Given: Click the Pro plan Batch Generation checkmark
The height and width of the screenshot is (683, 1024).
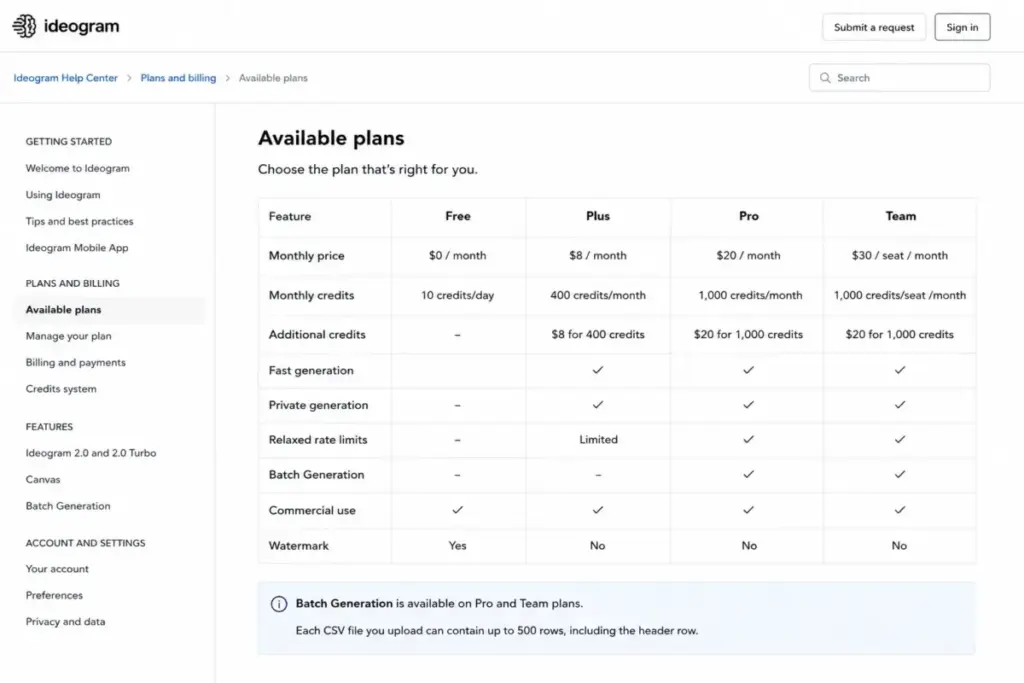Looking at the screenshot, I should (748, 474).
